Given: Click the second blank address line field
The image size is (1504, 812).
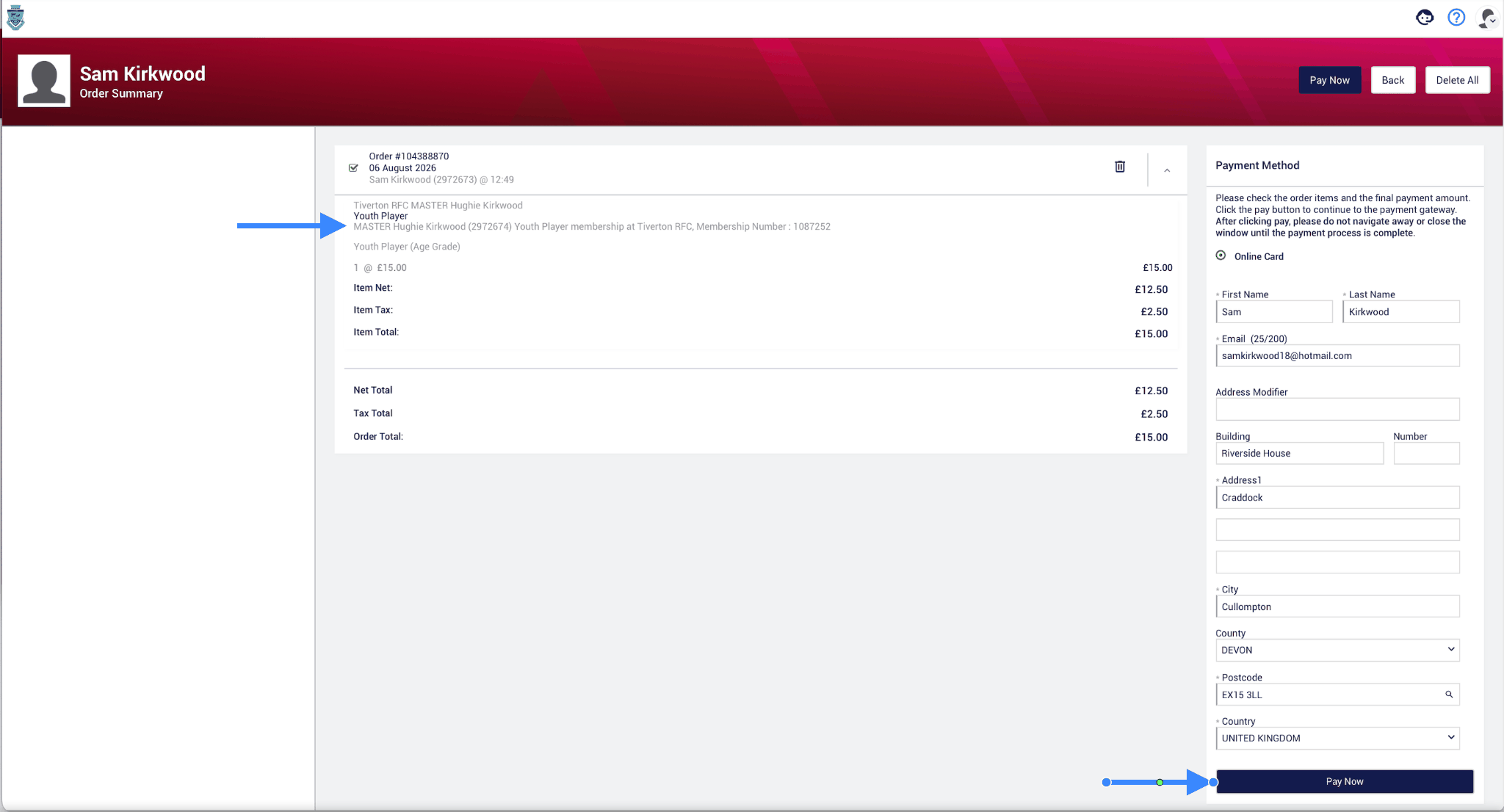Looking at the screenshot, I should tap(1337, 529).
